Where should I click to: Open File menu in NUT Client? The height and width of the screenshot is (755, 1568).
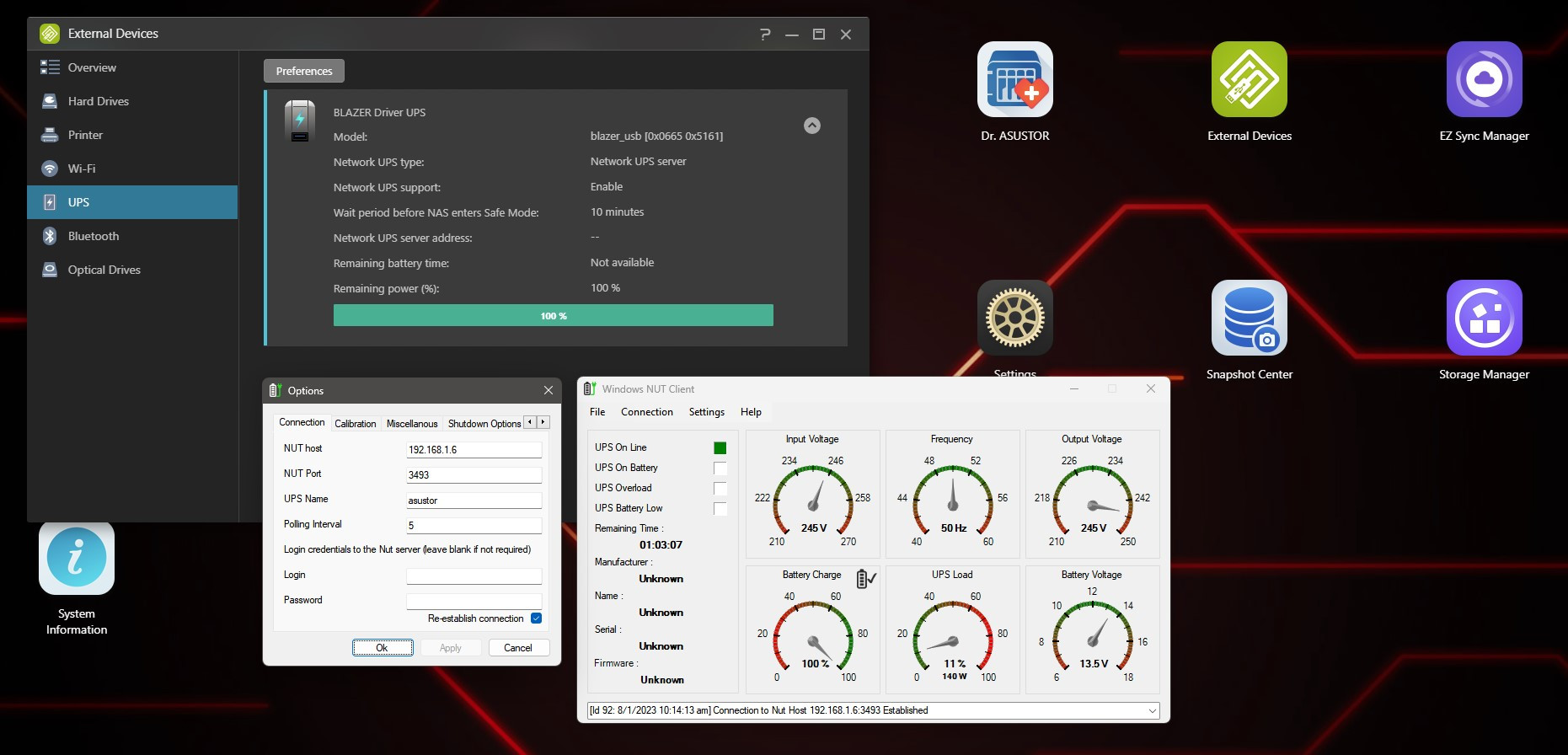(597, 412)
